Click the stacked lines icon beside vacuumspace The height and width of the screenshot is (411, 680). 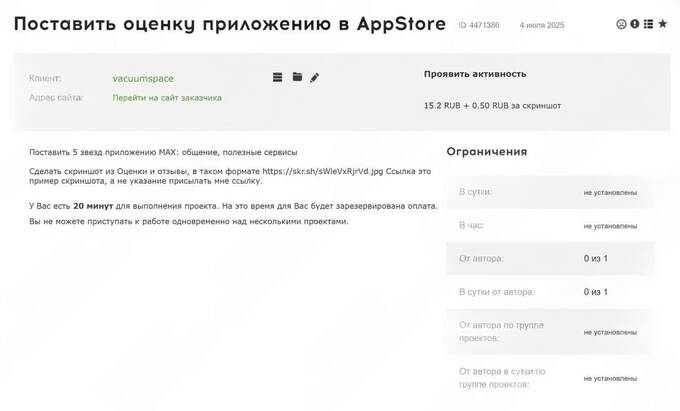point(278,77)
